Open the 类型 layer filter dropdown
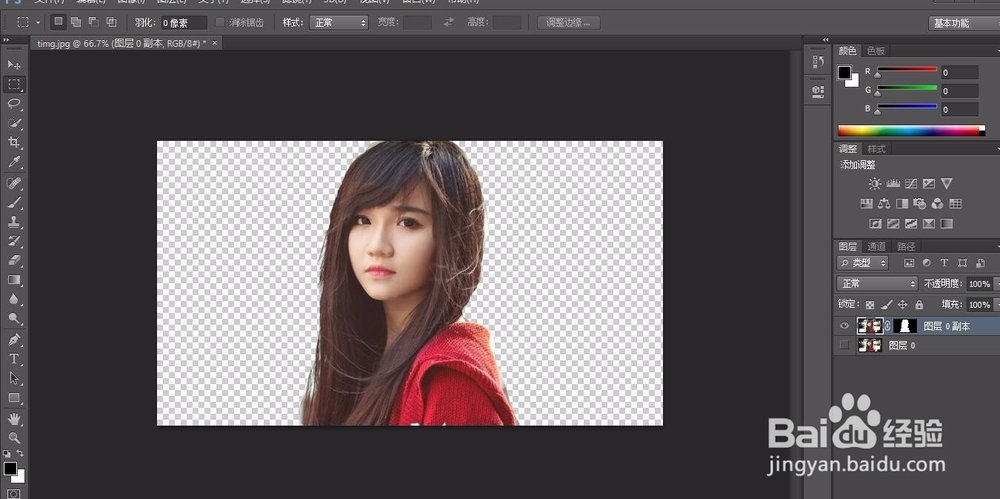This screenshot has width=1000, height=499. click(x=862, y=263)
